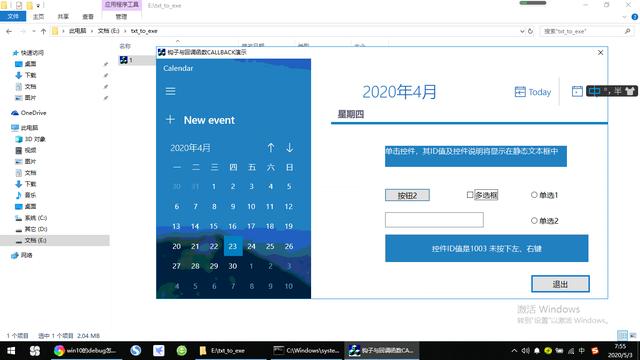The image size is (640, 360).
Task: Click the blank text input field in dialog
Action: pyautogui.click(x=434, y=220)
